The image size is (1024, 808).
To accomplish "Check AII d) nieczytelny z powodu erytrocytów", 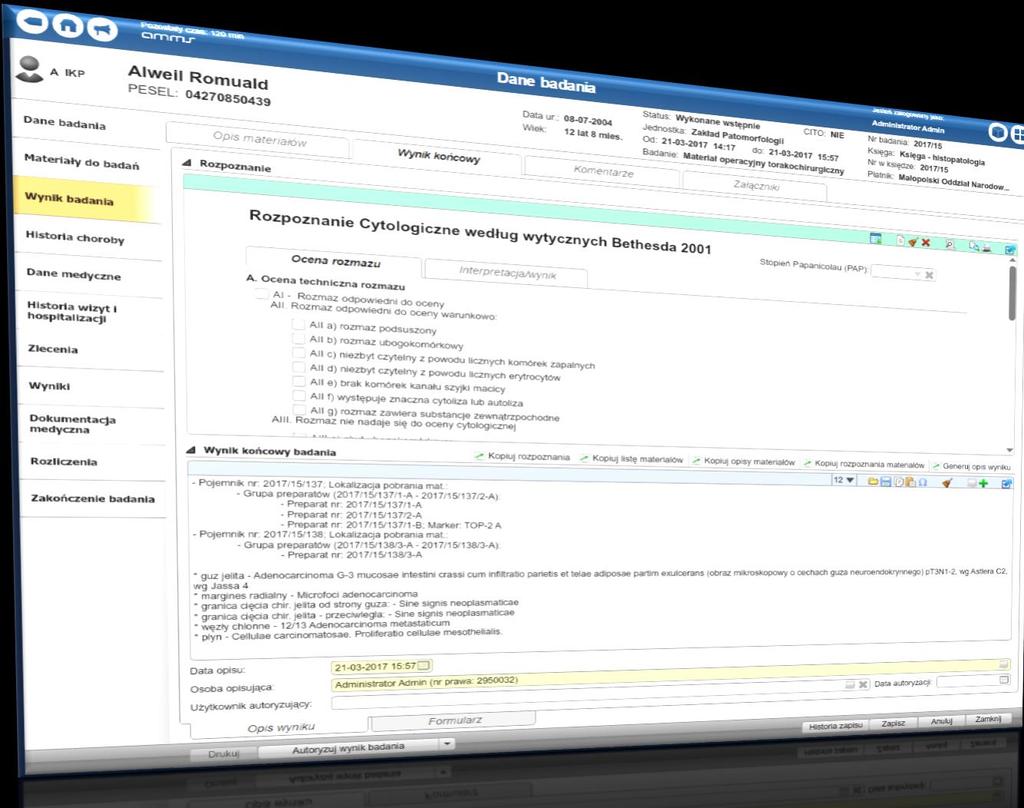I will click(x=298, y=367).
